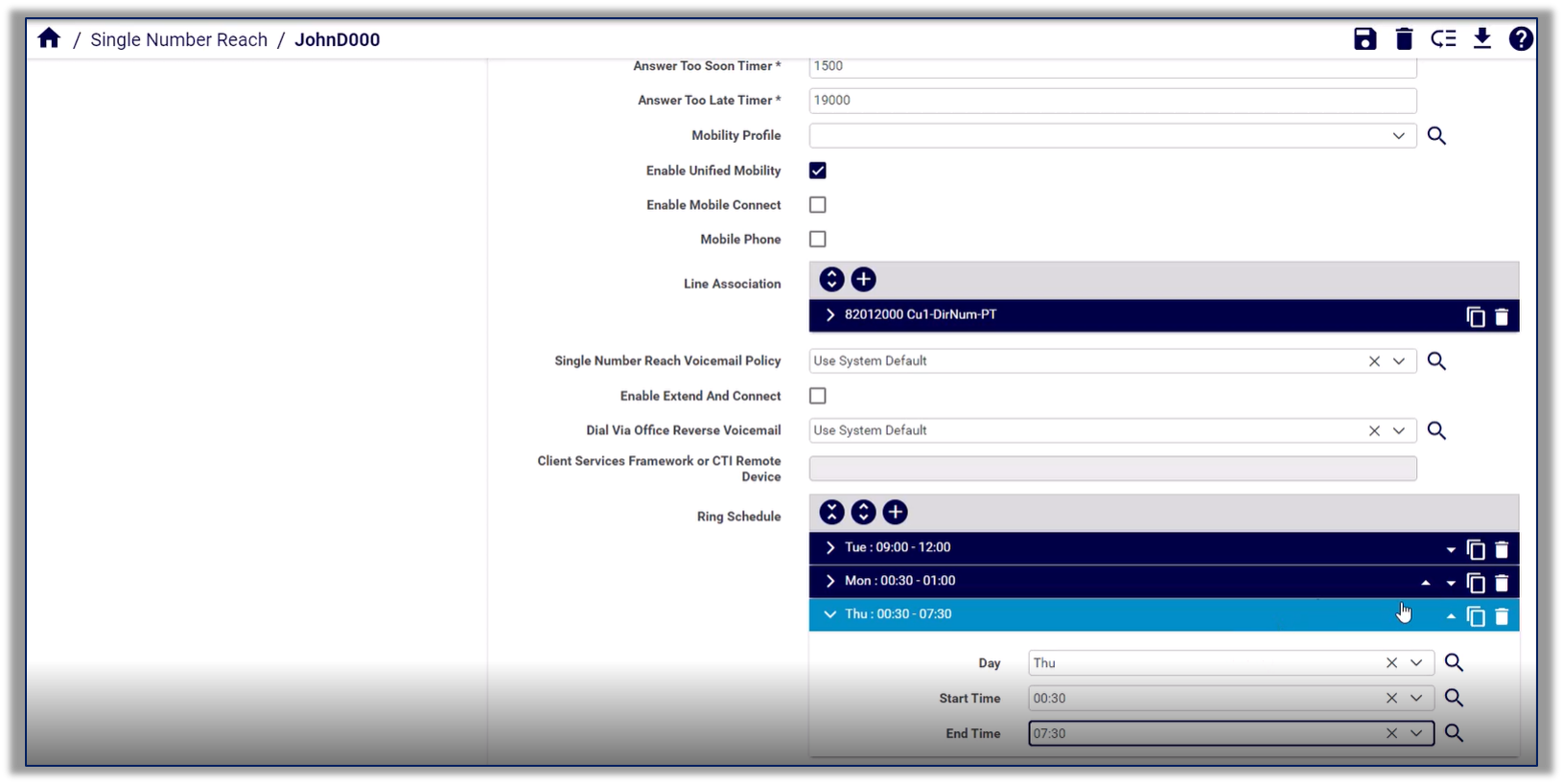The image size is (1563, 784).
Task: Click the Help question mark icon
Action: [x=1521, y=39]
